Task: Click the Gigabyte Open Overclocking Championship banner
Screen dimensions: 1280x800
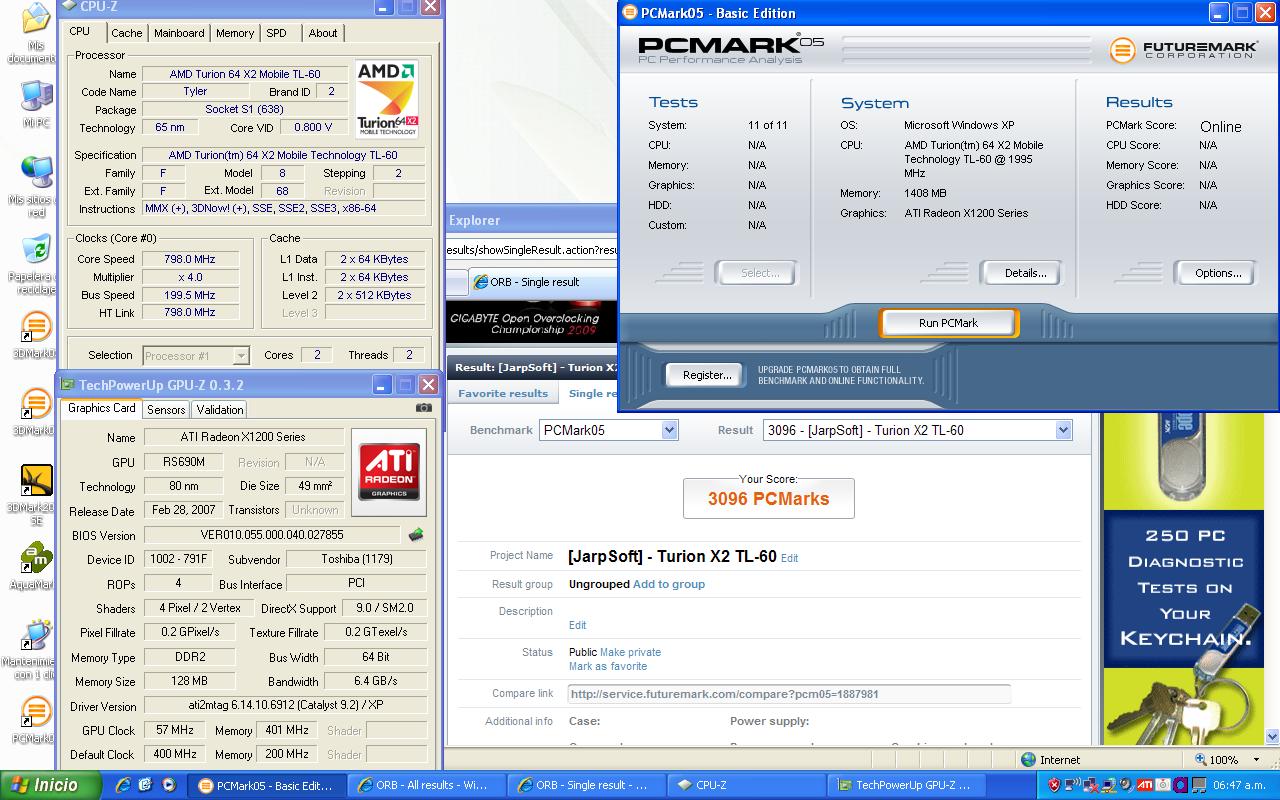Action: coord(531,322)
